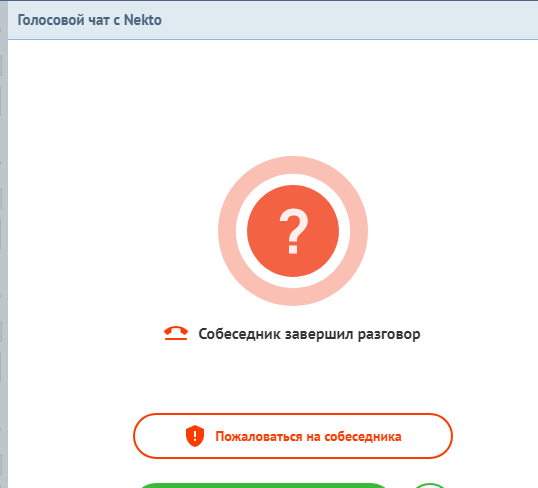The image size is (538, 488).
Task: Report the interlocutor via Пожаловаться на собеседника
Action: coord(293,436)
